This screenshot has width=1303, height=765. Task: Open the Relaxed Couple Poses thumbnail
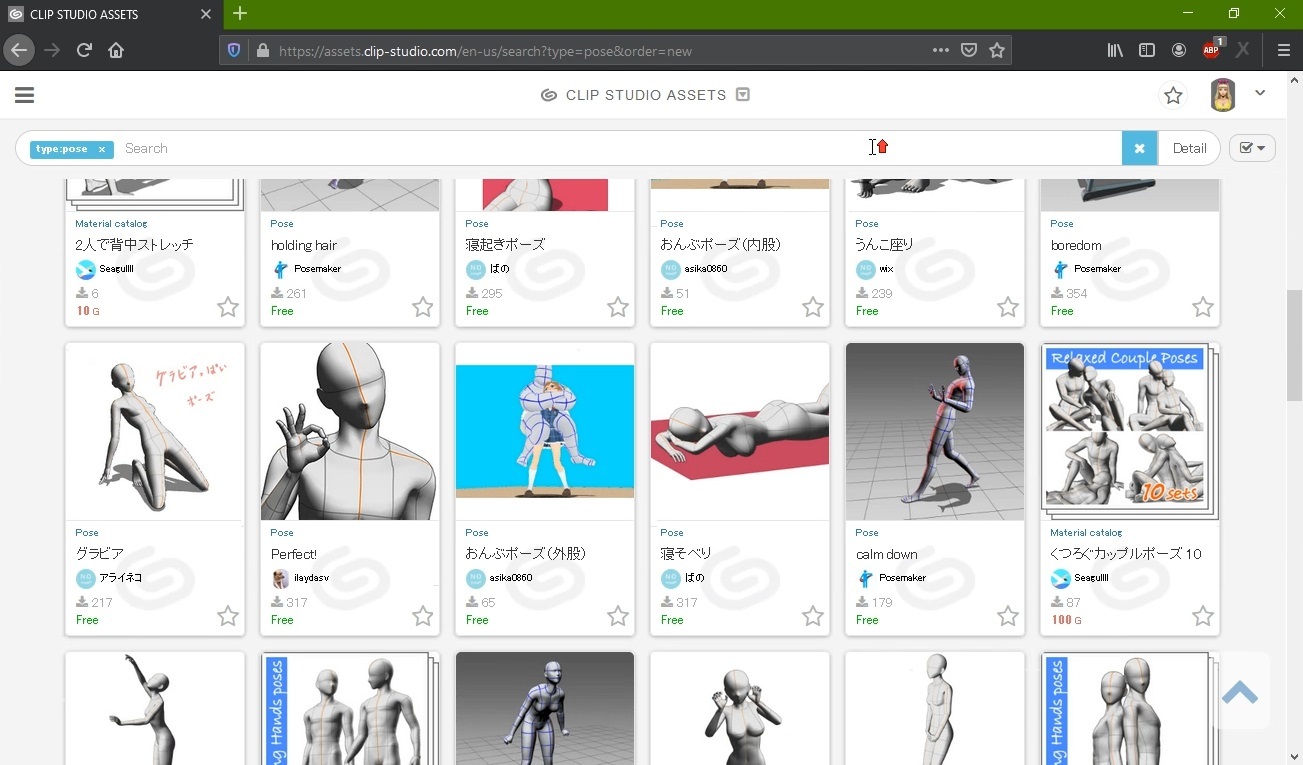click(1130, 432)
